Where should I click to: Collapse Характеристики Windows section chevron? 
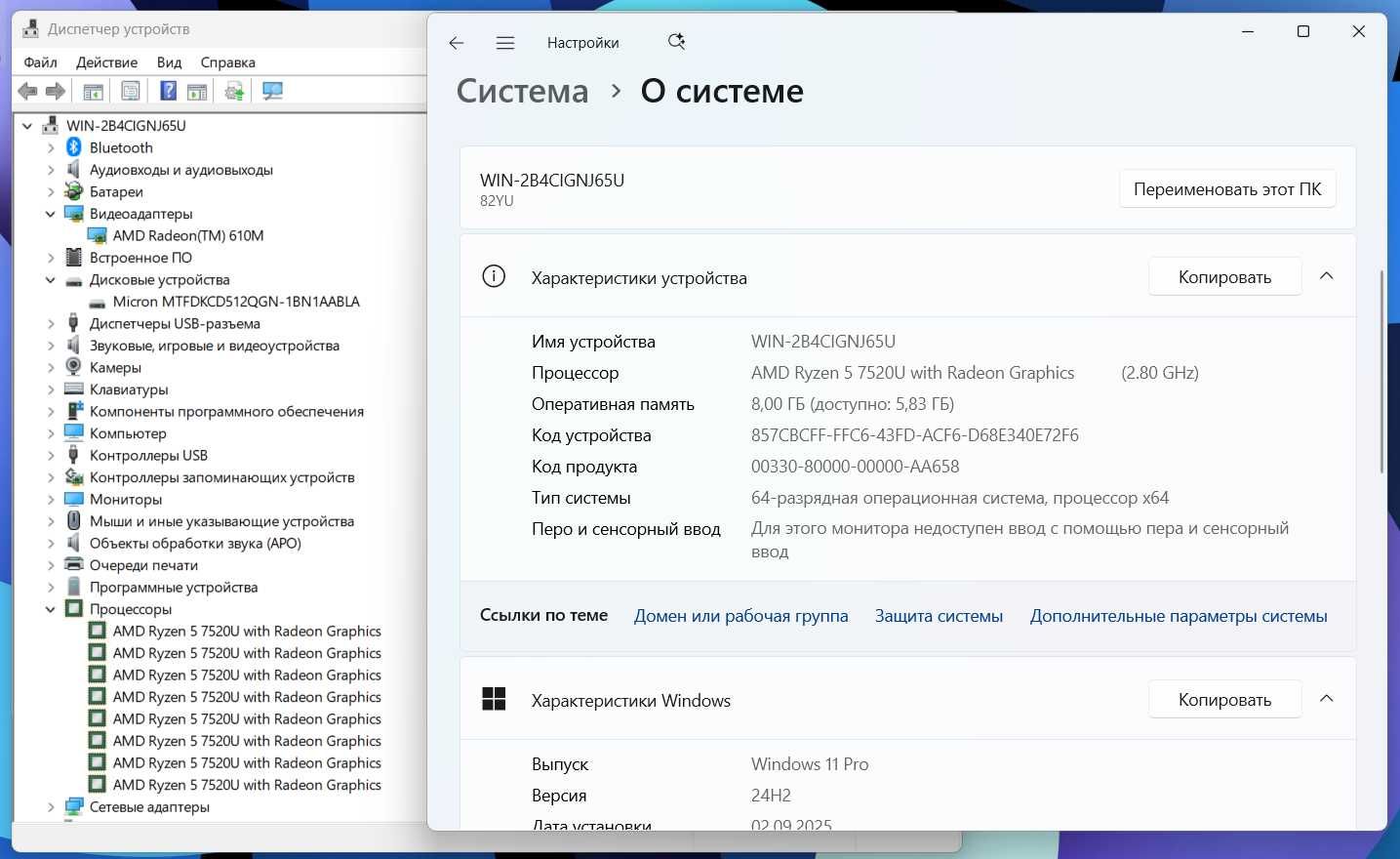click(x=1327, y=699)
